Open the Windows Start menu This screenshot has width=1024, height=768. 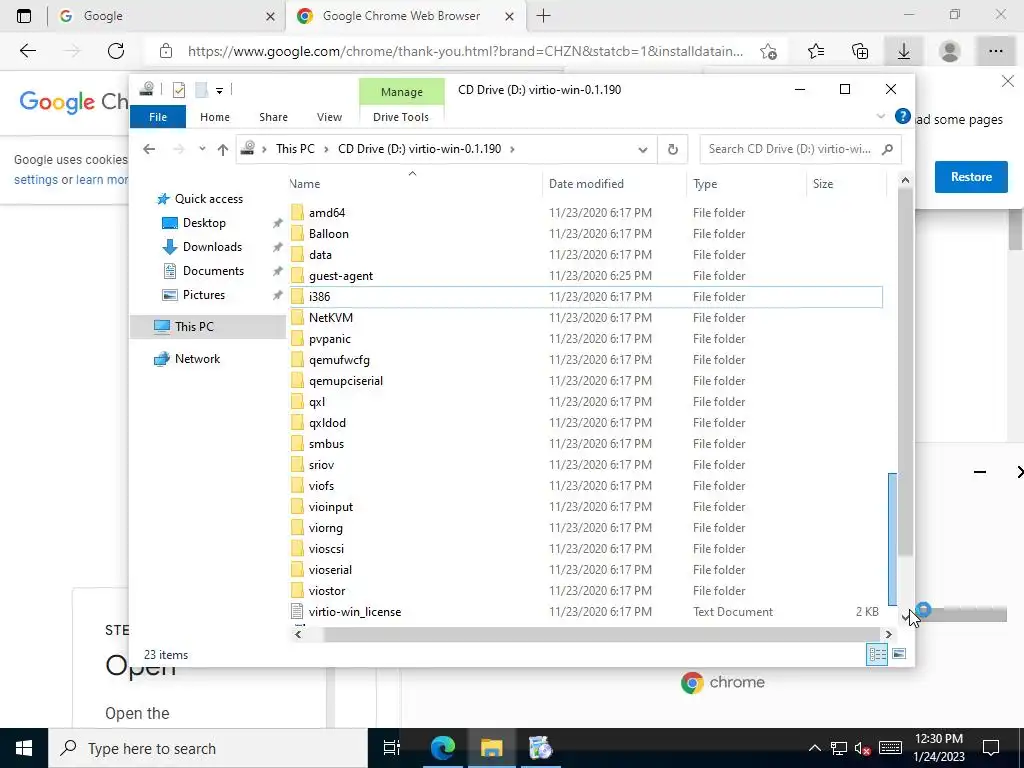24,748
